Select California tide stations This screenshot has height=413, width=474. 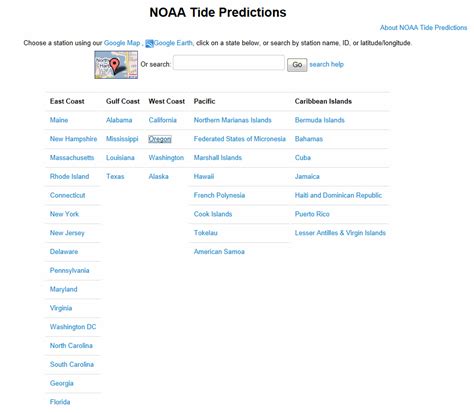point(163,120)
